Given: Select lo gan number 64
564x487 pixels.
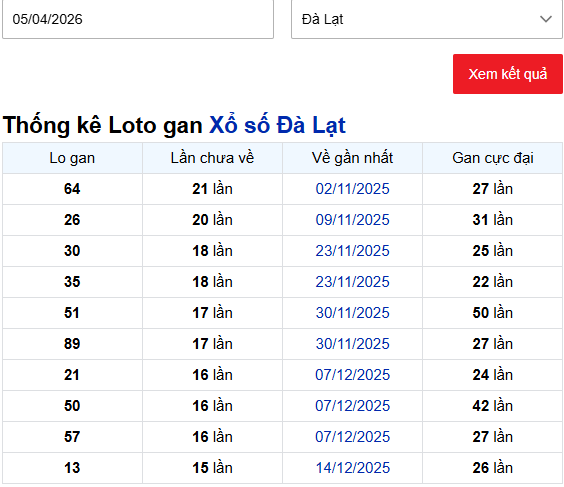Looking at the screenshot, I should (72, 189).
